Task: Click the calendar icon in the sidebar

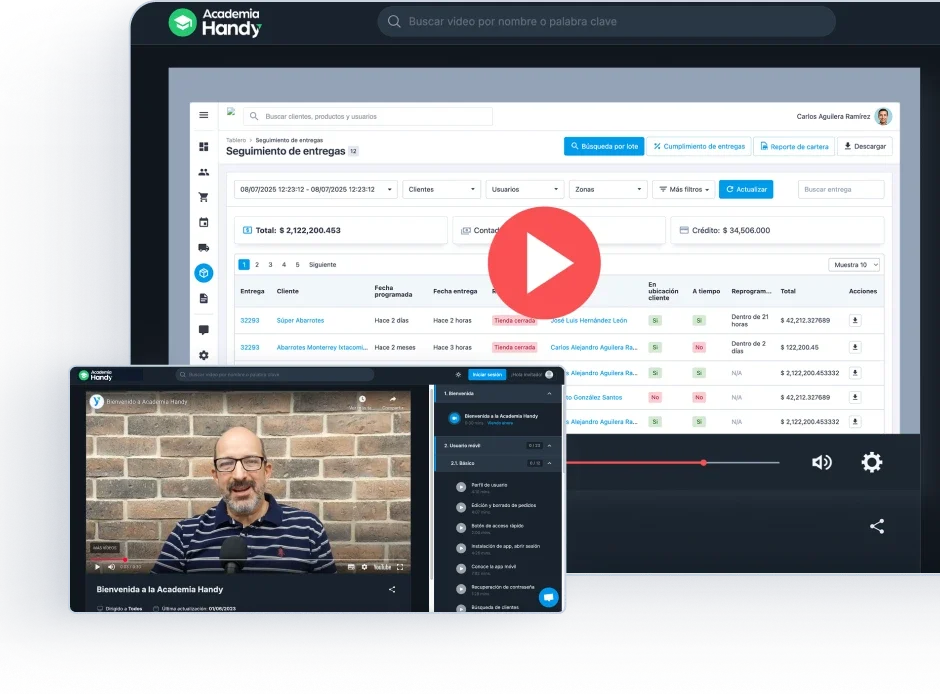Action: pos(204,222)
